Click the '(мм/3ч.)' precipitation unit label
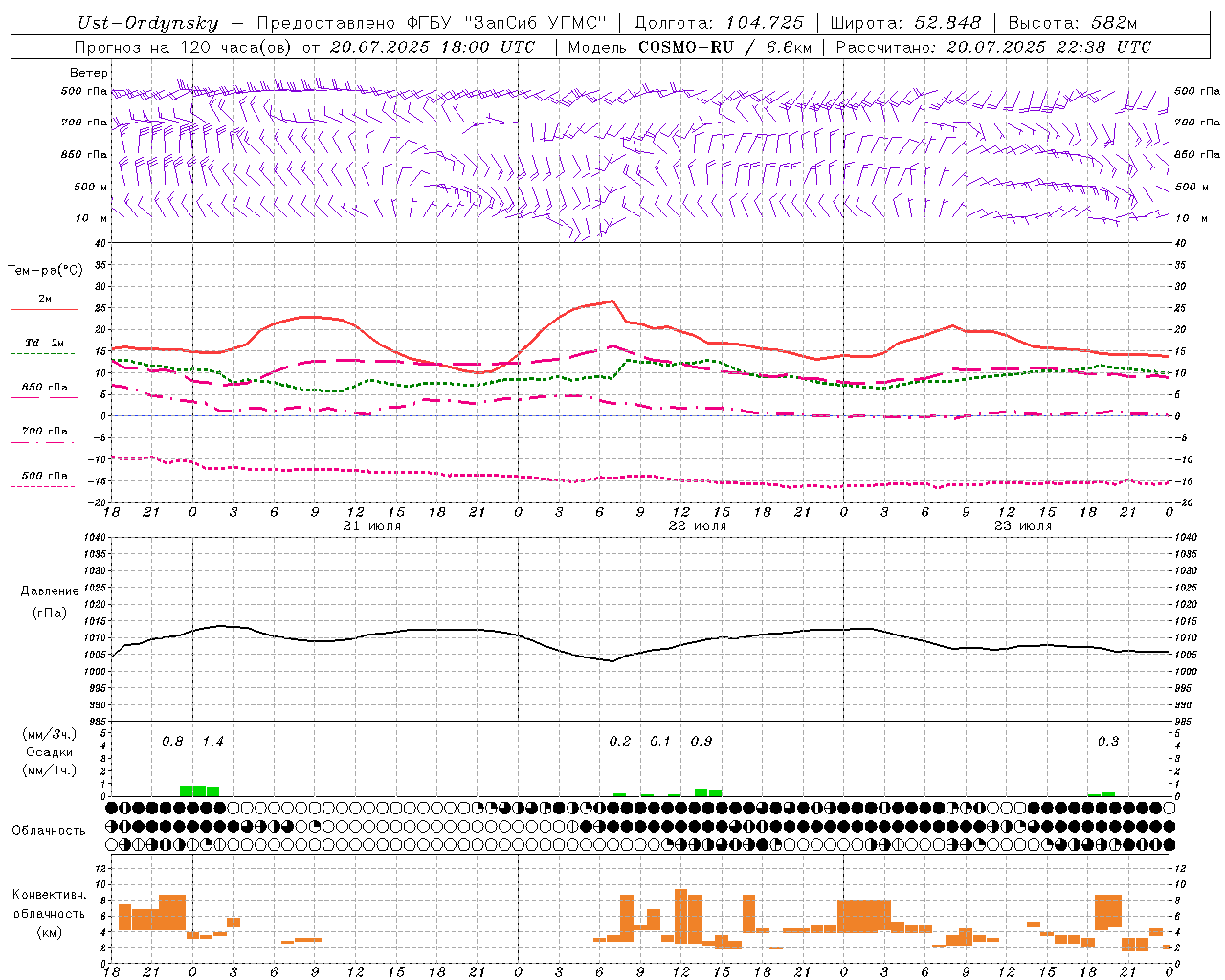Screen dimensions: 1225x980 click(x=50, y=735)
